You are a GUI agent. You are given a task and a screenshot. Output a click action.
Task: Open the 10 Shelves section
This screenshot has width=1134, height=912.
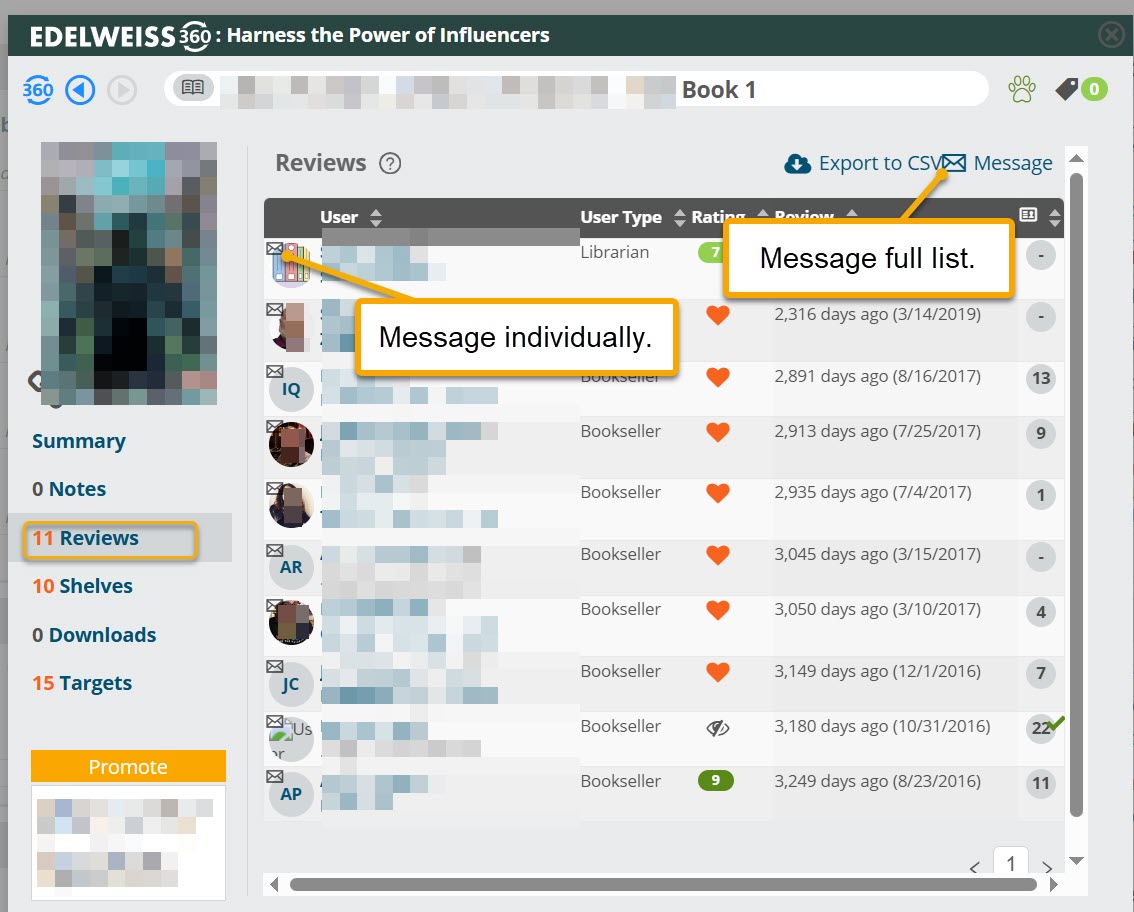coord(82,587)
